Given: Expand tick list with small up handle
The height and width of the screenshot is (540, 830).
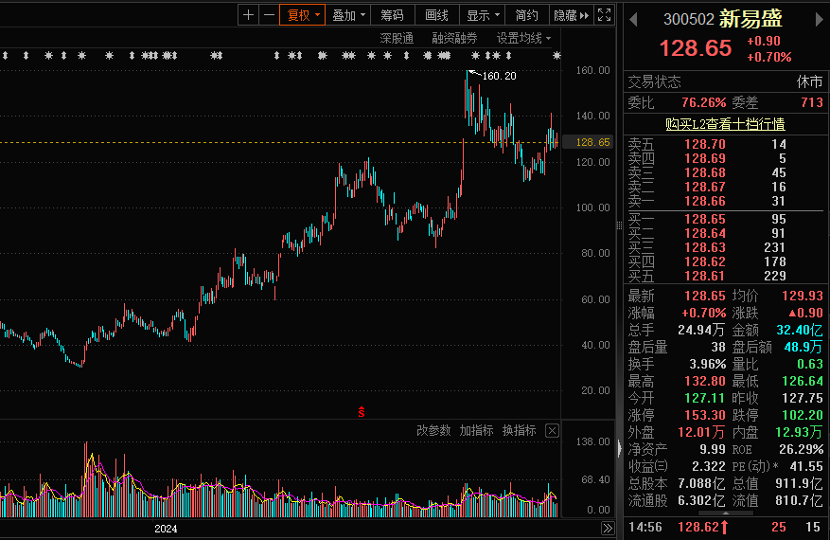Looking at the screenshot, I should [x=726, y=514].
